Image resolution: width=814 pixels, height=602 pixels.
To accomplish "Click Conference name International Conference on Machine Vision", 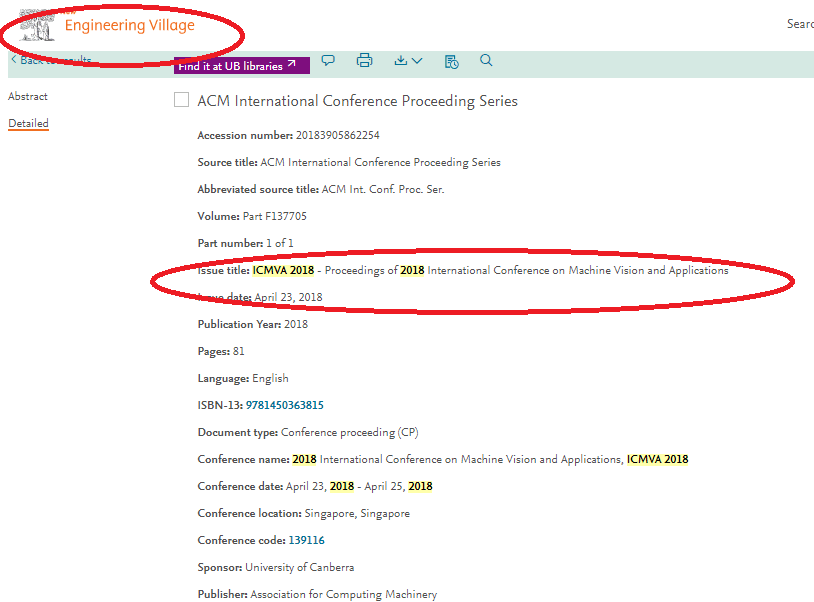I will pyautogui.click(x=490, y=459).
